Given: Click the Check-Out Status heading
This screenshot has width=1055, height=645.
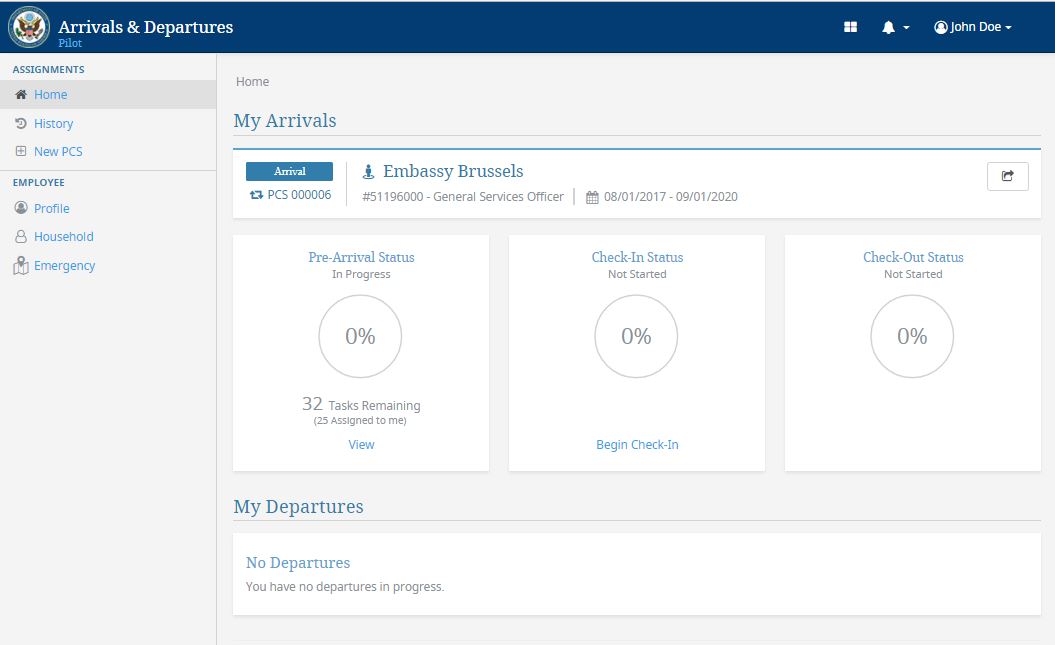Looking at the screenshot, I should (x=913, y=257).
